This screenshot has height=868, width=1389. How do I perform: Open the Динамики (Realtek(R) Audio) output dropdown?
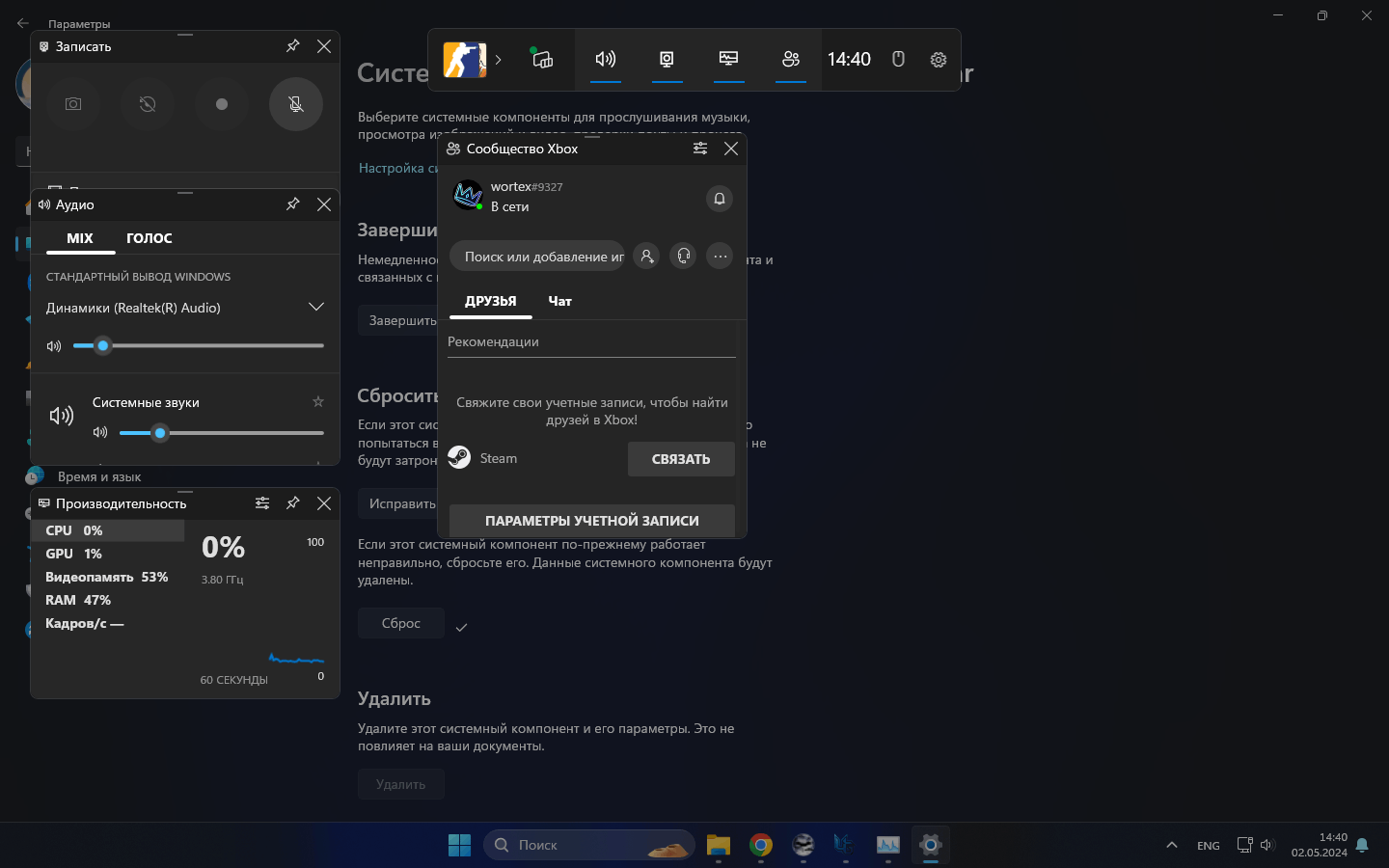(185, 308)
